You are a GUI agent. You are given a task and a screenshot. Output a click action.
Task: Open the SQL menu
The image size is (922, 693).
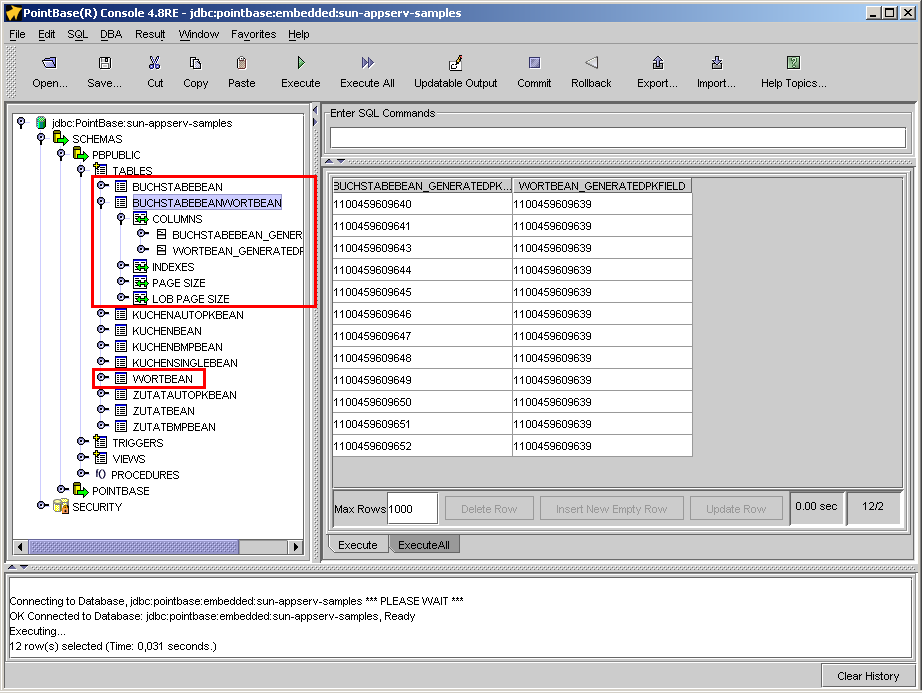[x=77, y=34]
